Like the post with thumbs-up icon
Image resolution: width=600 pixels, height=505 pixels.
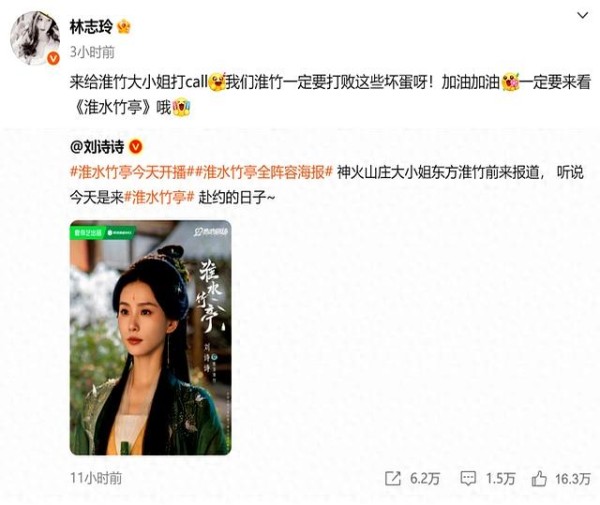[539, 478]
